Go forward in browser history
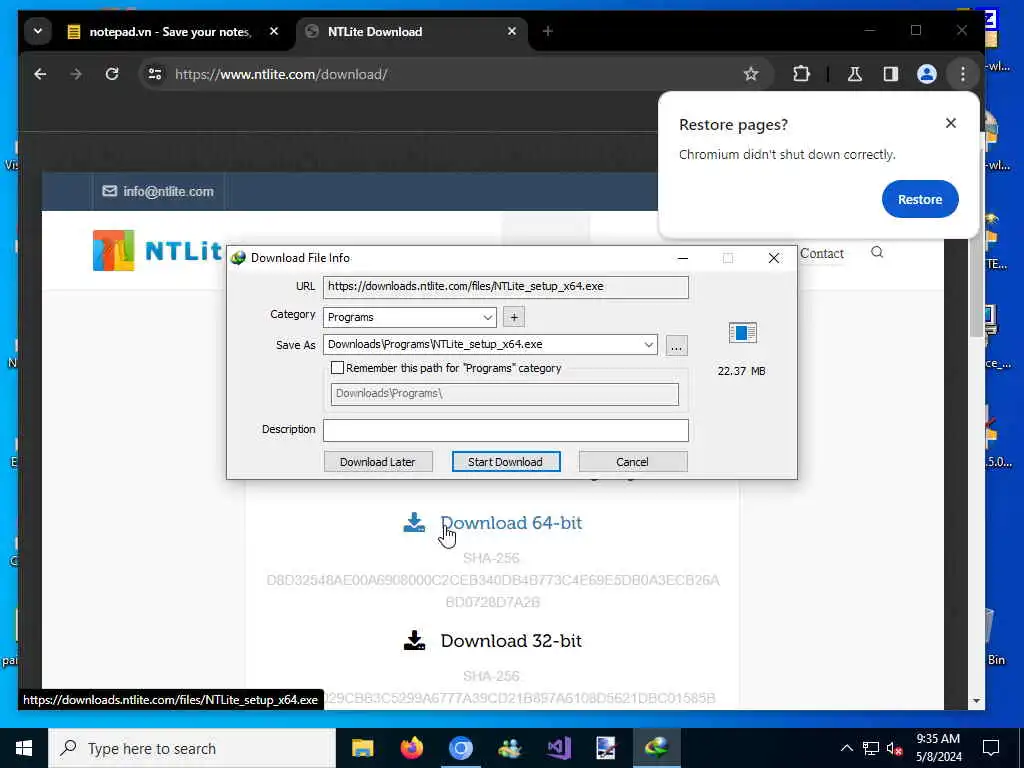This screenshot has width=1024, height=768. 76,74
